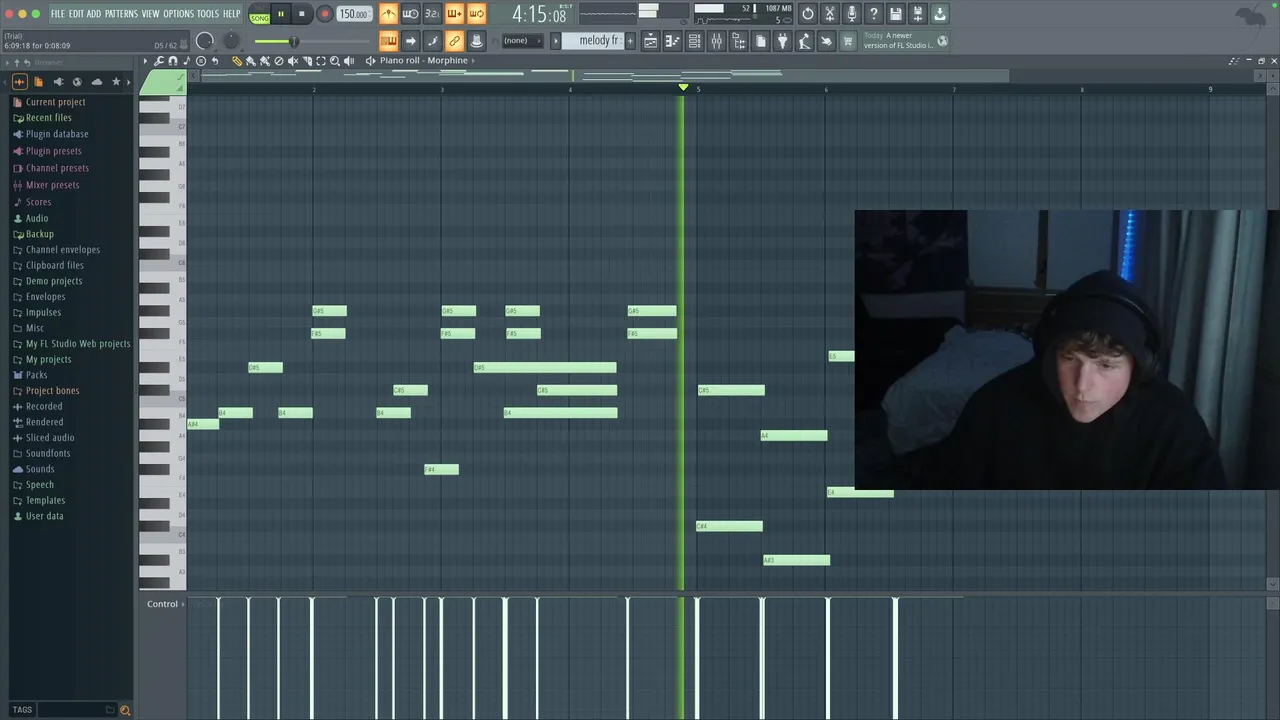Click the playhead marker at bar 5
Image resolution: width=1280 pixels, height=720 pixels.
[x=683, y=88]
